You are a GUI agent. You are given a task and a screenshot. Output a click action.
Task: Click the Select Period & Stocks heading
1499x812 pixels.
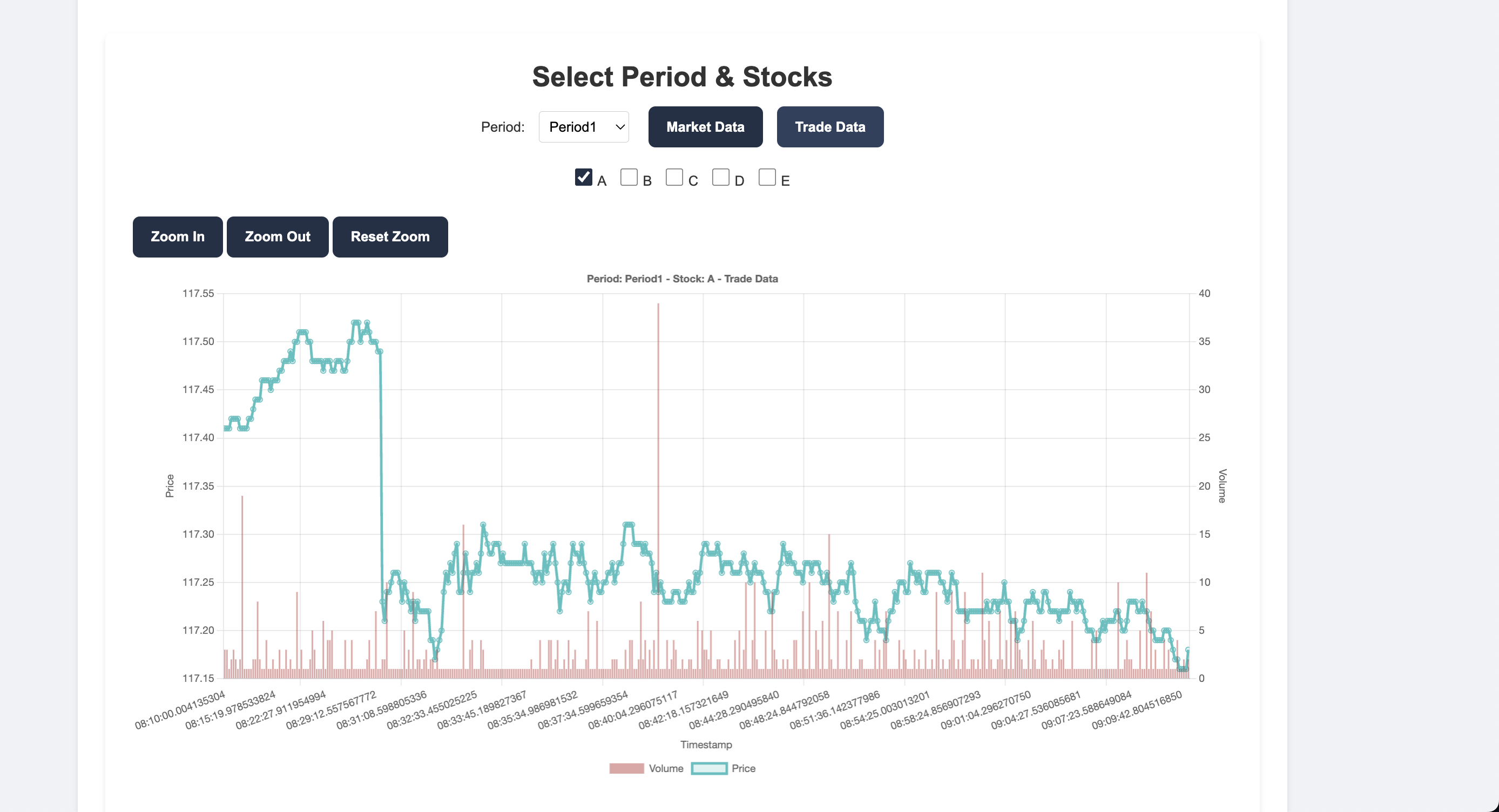pyautogui.click(x=682, y=77)
